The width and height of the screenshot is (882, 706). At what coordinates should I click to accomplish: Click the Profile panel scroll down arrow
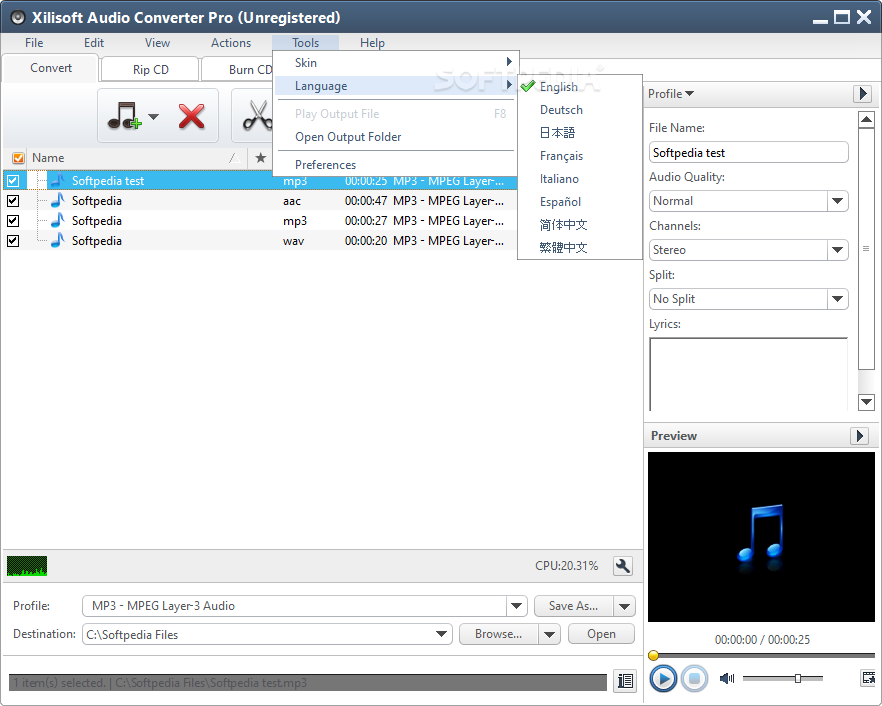point(866,402)
